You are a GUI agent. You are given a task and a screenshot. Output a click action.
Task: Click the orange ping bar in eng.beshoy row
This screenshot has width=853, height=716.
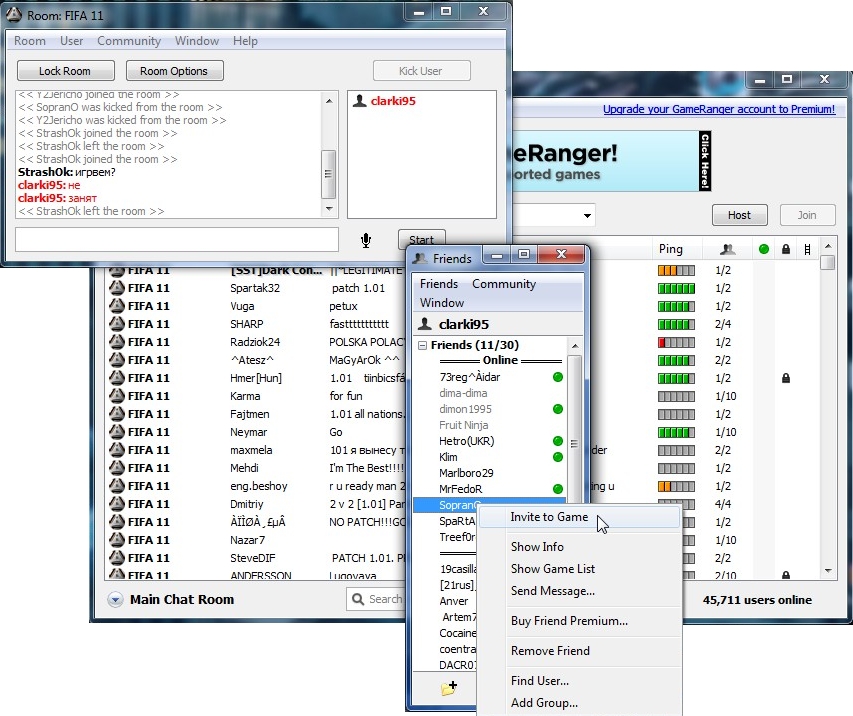[676, 486]
